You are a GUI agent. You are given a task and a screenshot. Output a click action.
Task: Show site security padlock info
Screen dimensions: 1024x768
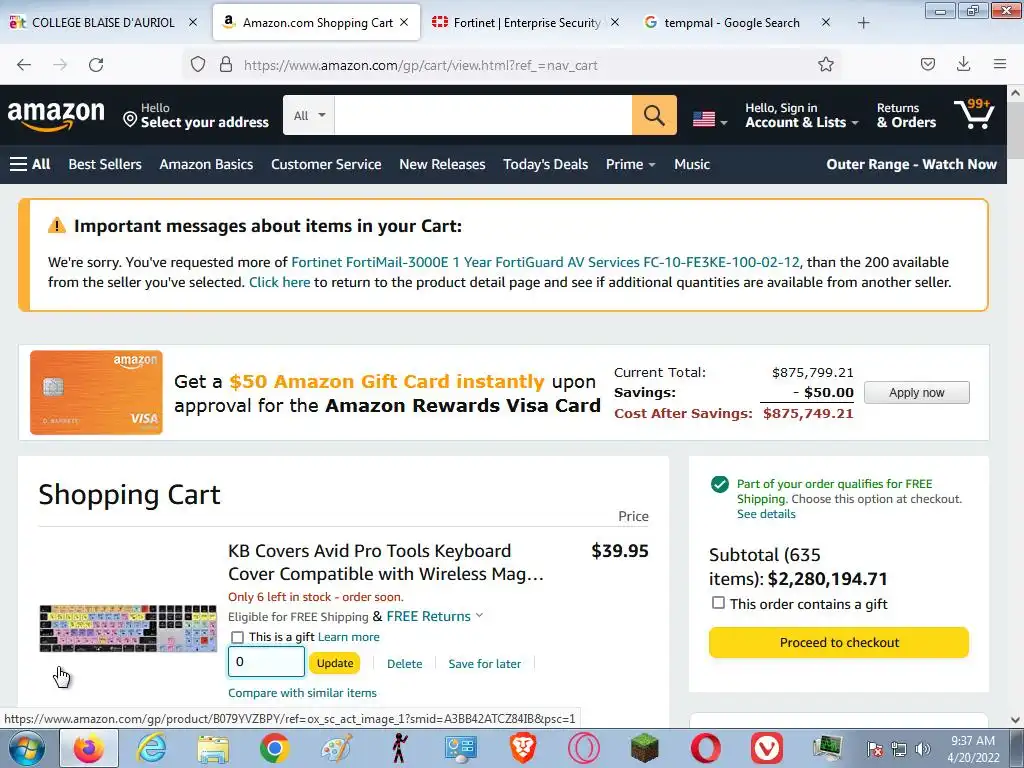tap(226, 65)
